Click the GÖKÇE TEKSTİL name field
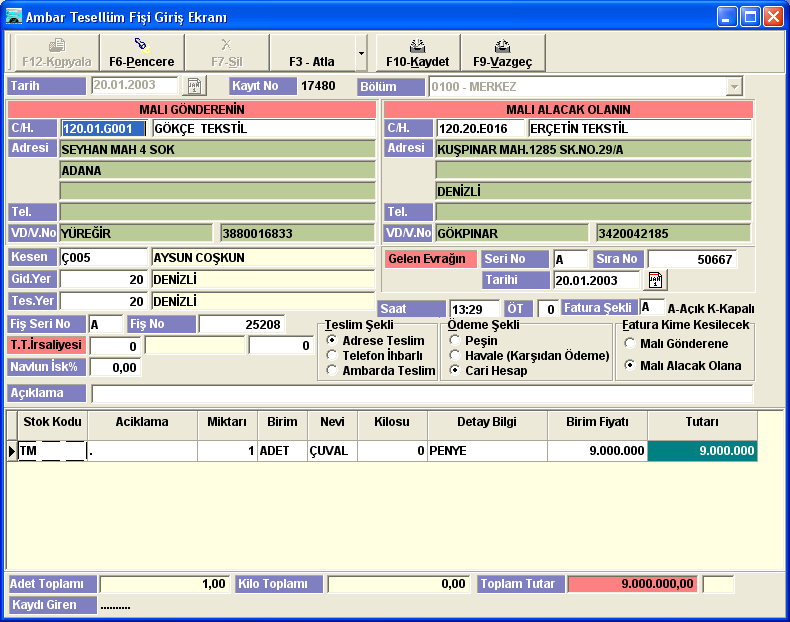This screenshot has width=790, height=622. pos(264,128)
